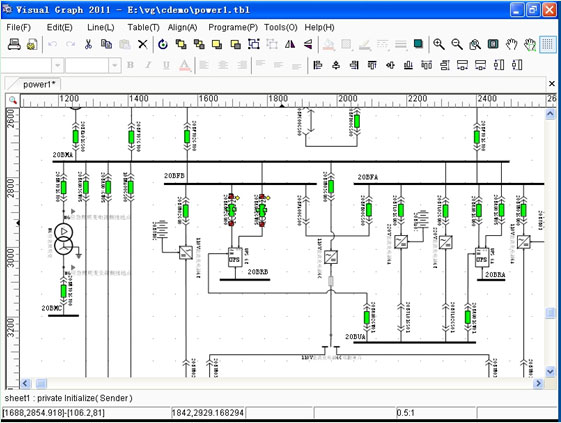Click the 20BUA bus label
Screen dimensions: 561x423
[x=355, y=337]
